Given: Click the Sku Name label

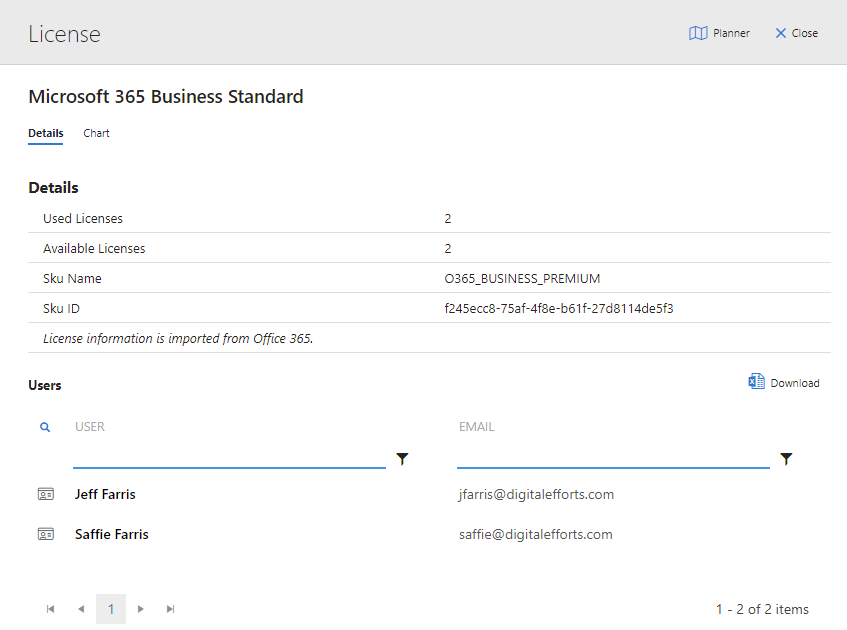Looking at the screenshot, I should pos(72,278).
